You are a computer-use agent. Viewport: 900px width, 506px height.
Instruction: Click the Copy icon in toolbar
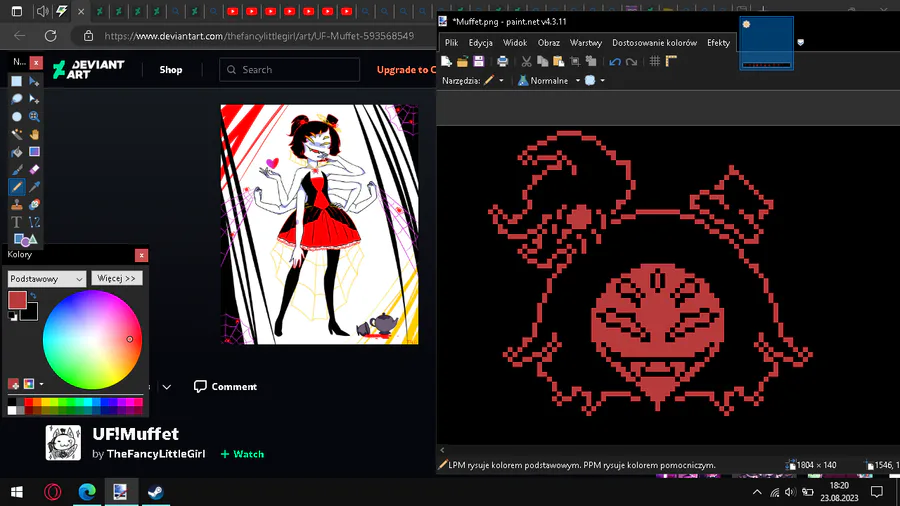542,61
